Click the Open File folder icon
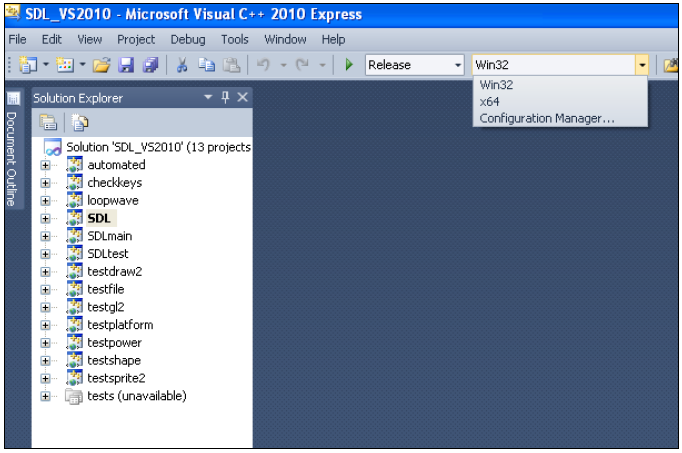This screenshot has width=682, height=453. 101,65
